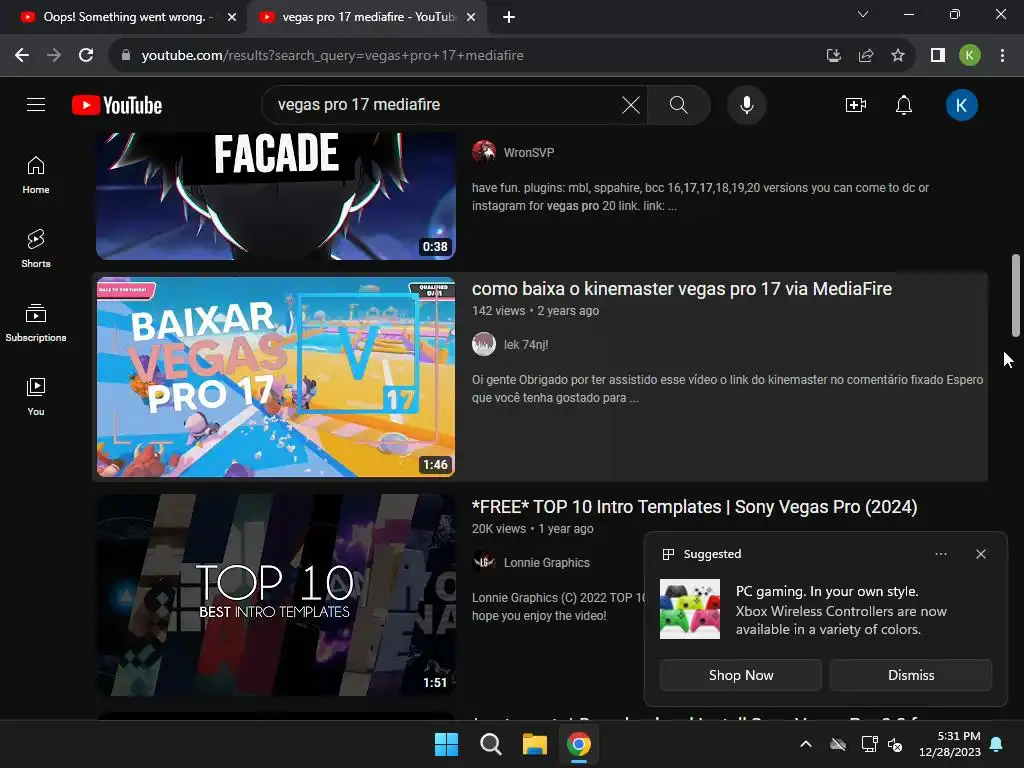
Task: Click the magnifier search button
Action: tap(679, 104)
